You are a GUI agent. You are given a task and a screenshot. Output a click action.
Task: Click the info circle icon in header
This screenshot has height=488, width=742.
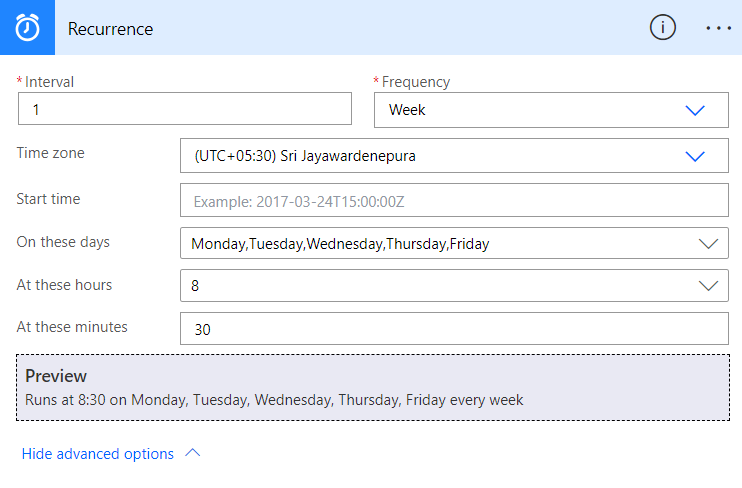(x=663, y=28)
